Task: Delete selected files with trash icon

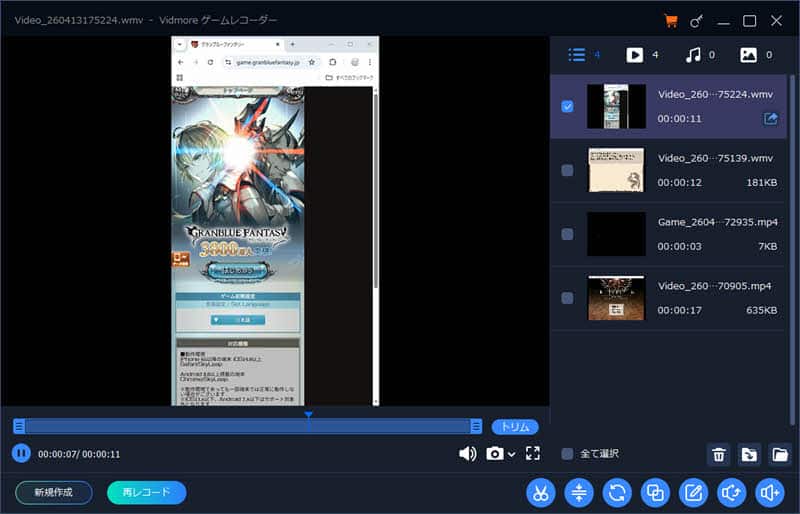Action: pos(718,454)
